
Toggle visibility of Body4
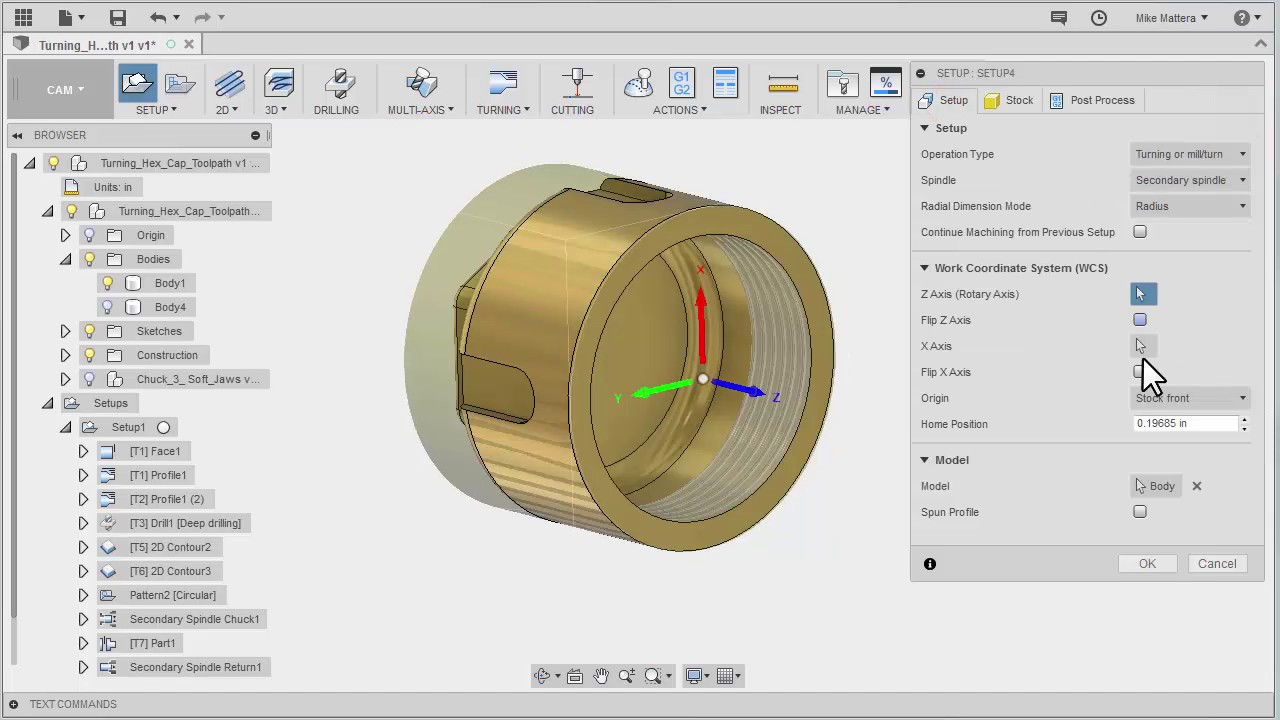(108, 307)
